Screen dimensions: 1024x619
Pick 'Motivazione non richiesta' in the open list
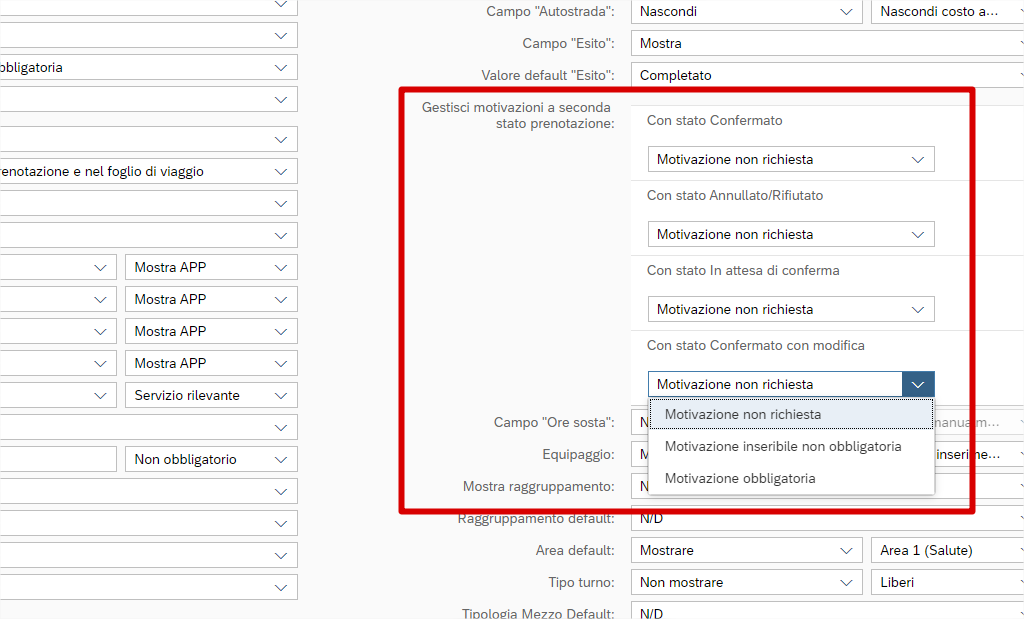(x=742, y=415)
